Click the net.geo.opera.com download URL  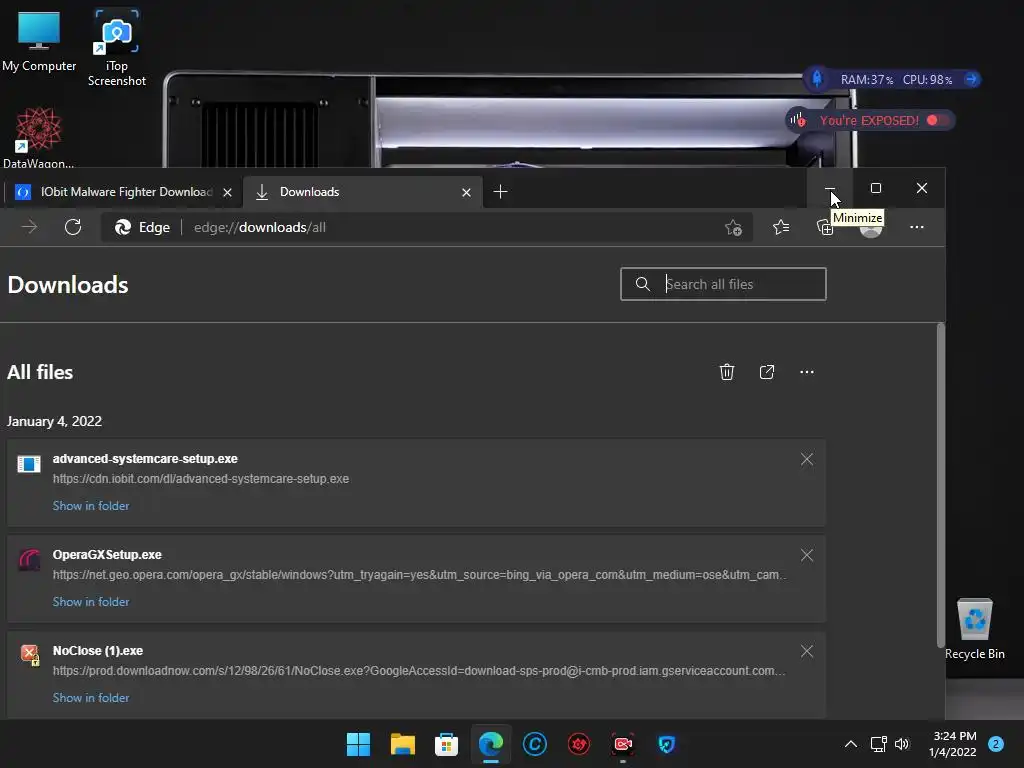(419, 575)
